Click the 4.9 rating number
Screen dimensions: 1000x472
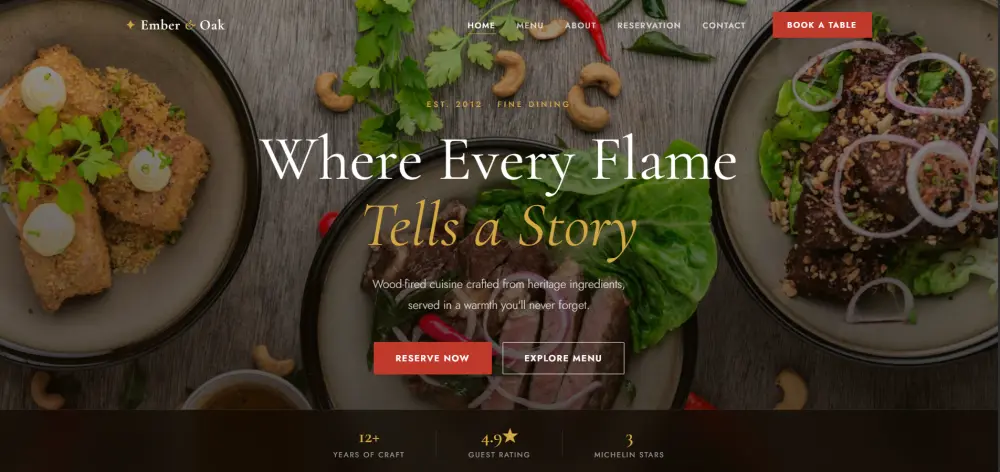coord(491,439)
